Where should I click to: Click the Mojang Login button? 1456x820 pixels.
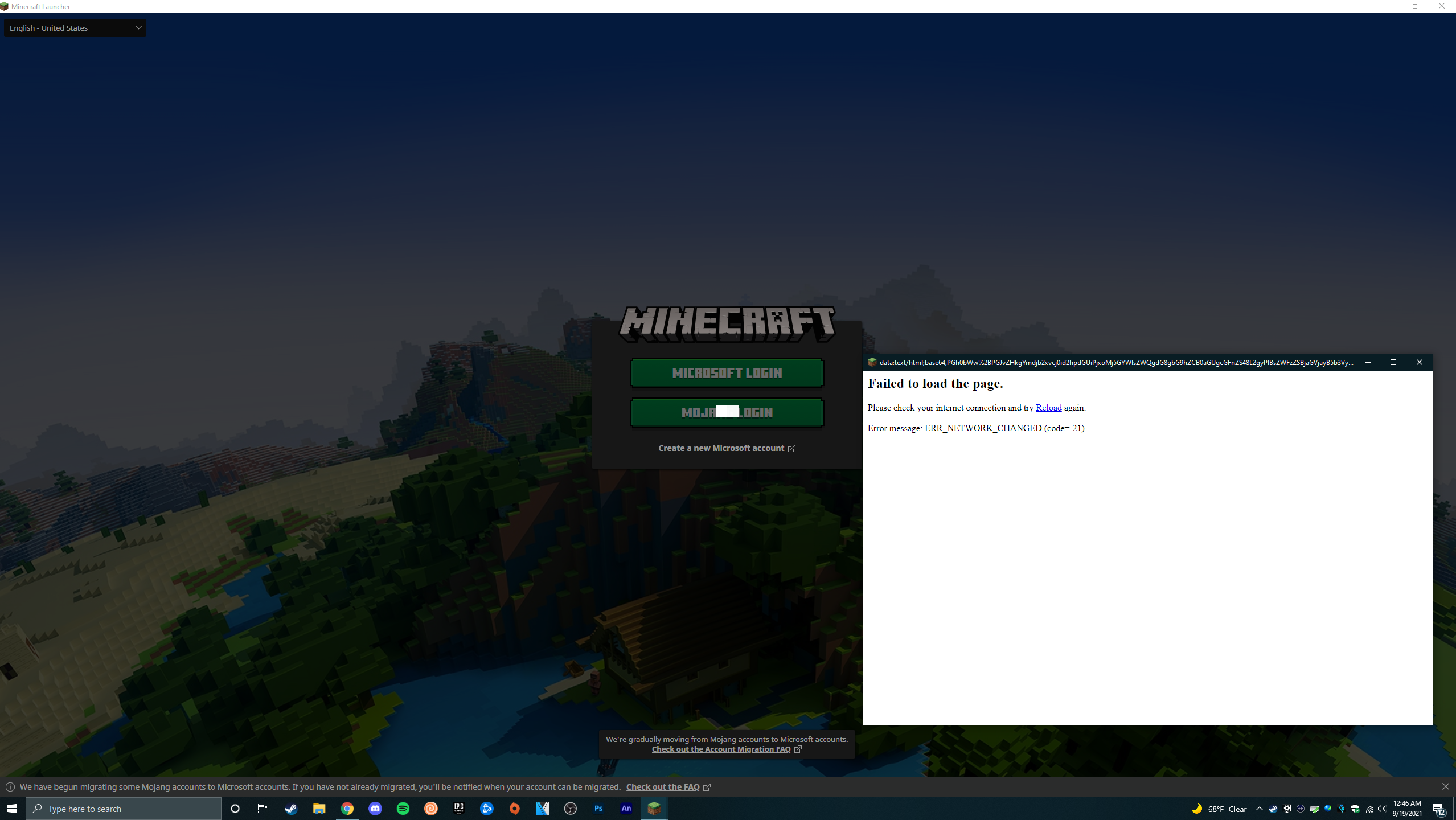[727, 412]
